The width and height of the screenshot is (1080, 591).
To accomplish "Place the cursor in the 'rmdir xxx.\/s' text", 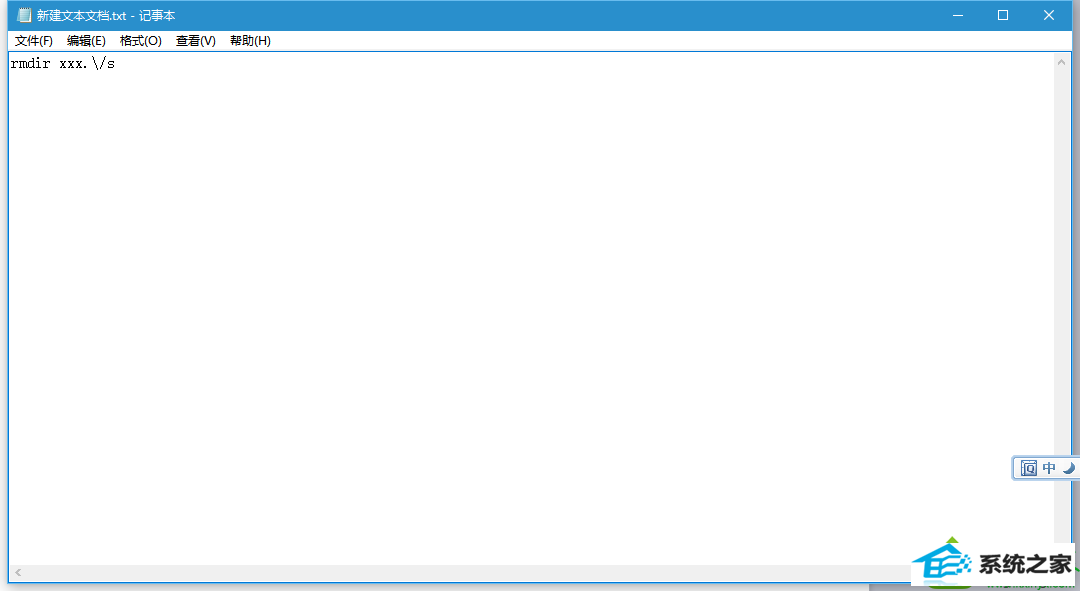I will pyautogui.click(x=63, y=63).
